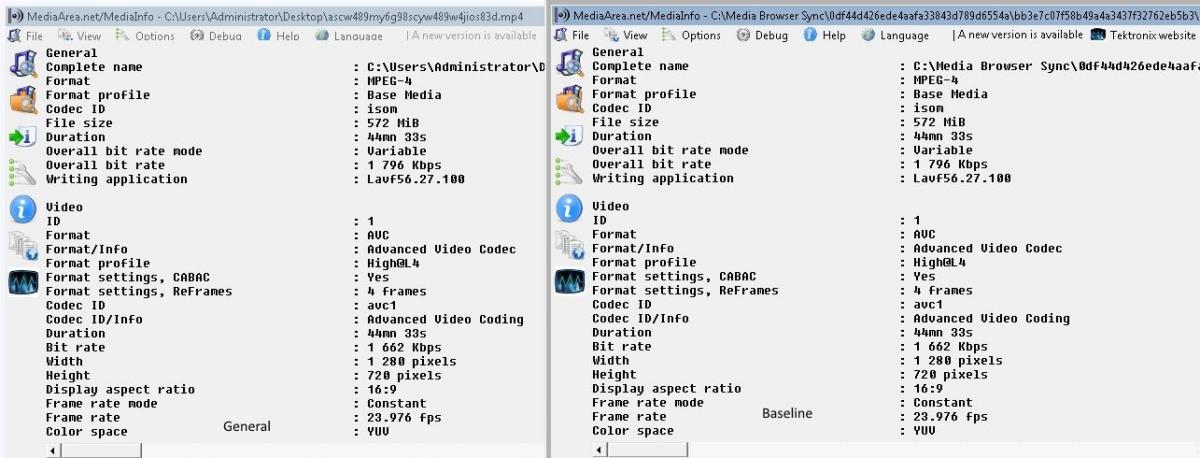Open Help menu in left MediaInfo window

(x=279, y=36)
